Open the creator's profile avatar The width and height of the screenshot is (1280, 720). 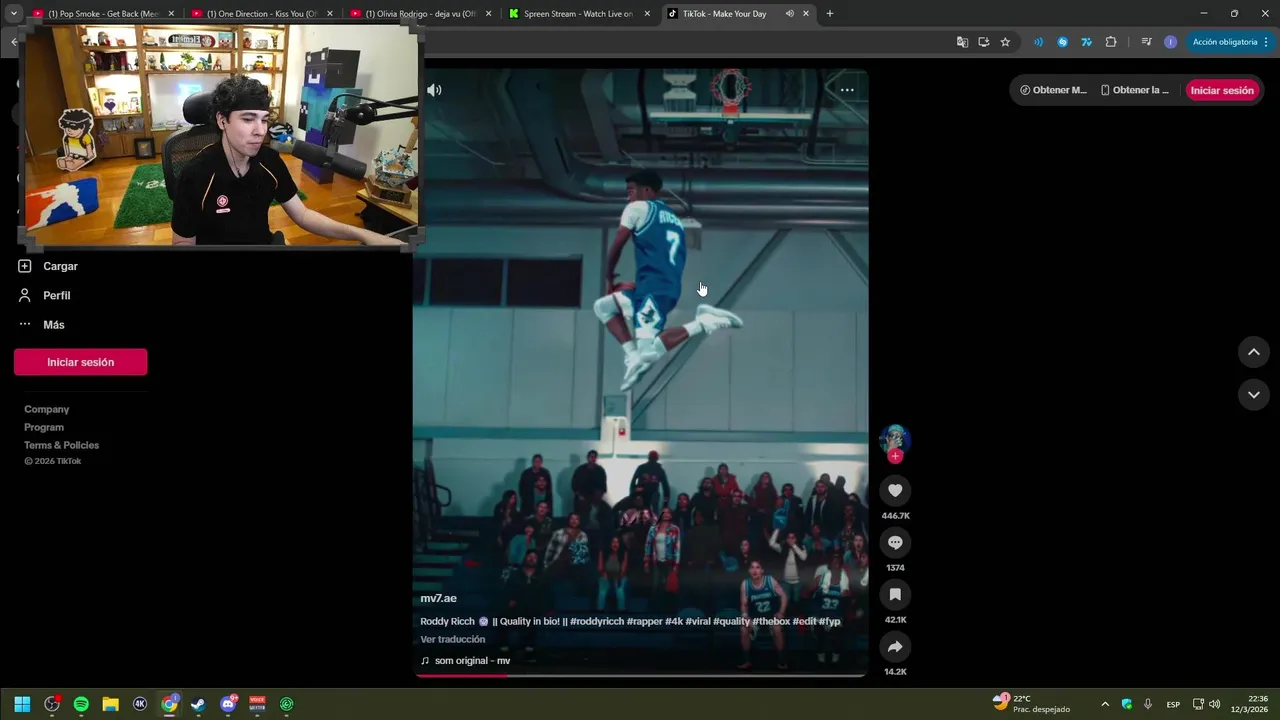894,439
